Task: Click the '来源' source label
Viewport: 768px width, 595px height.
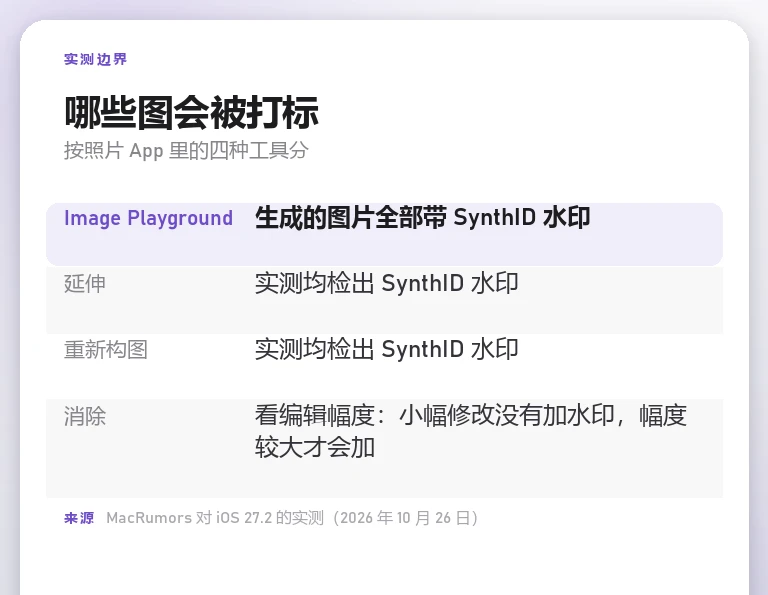Action: tap(79, 518)
